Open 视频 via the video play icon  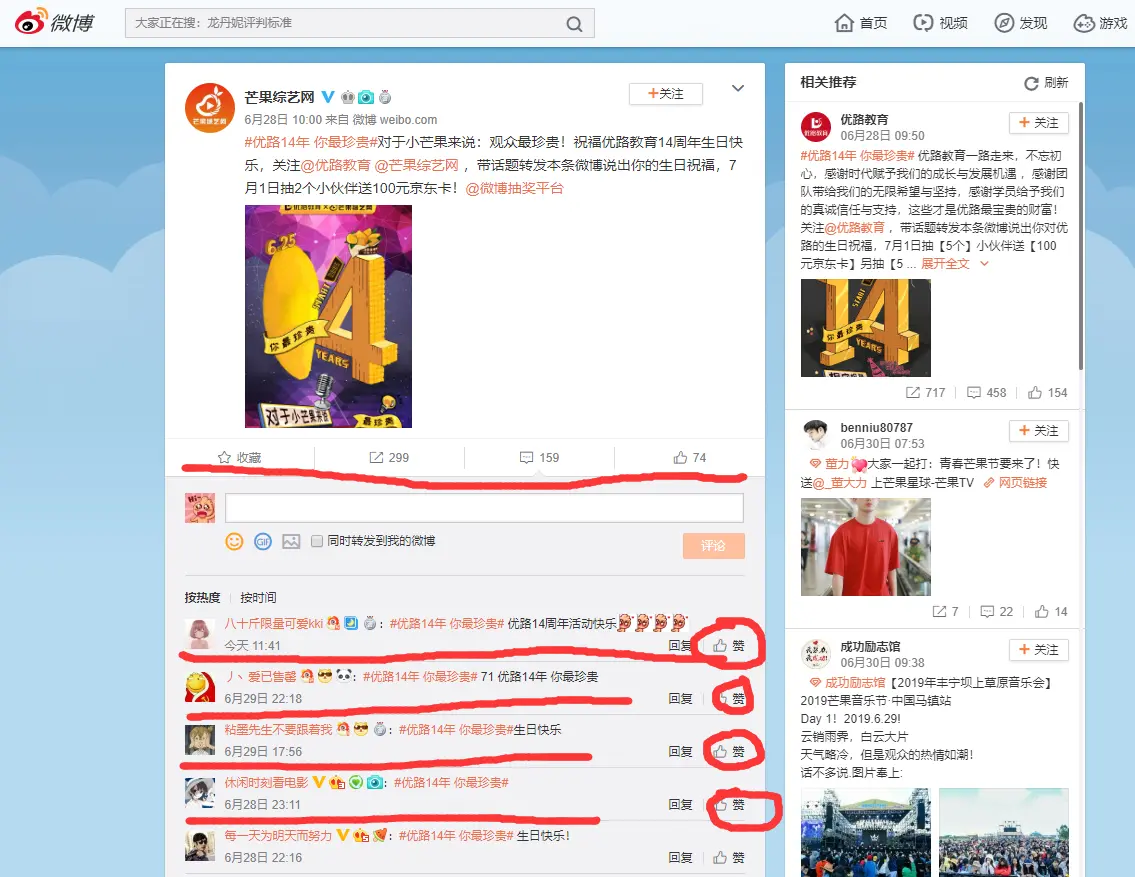(x=938, y=22)
